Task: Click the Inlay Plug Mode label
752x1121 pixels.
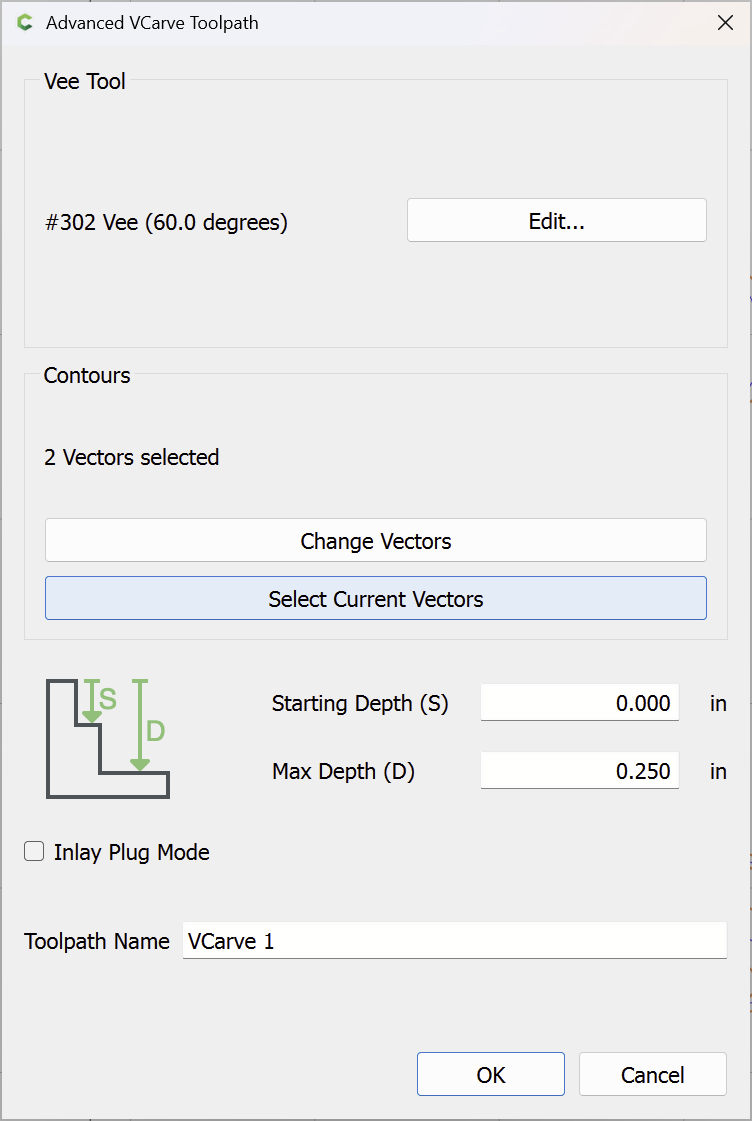Action: click(132, 852)
